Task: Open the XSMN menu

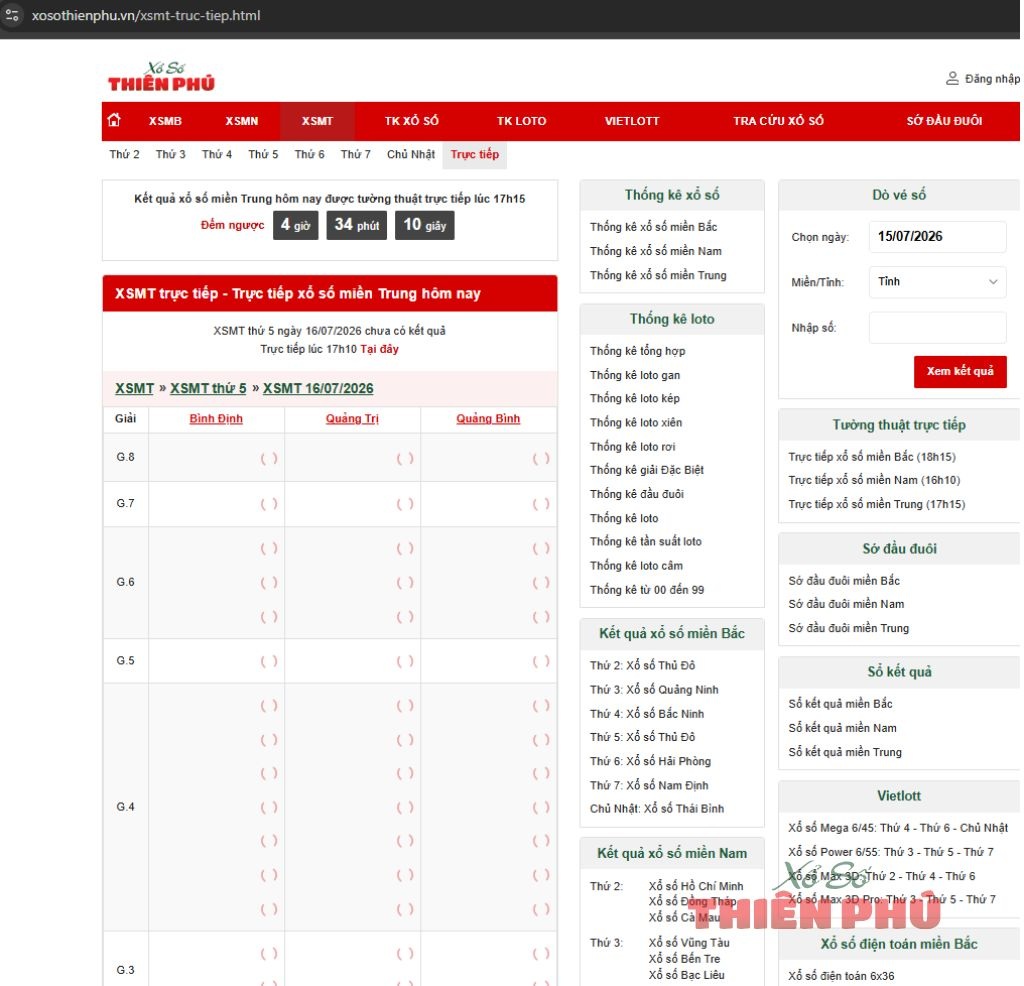Action: (242, 121)
